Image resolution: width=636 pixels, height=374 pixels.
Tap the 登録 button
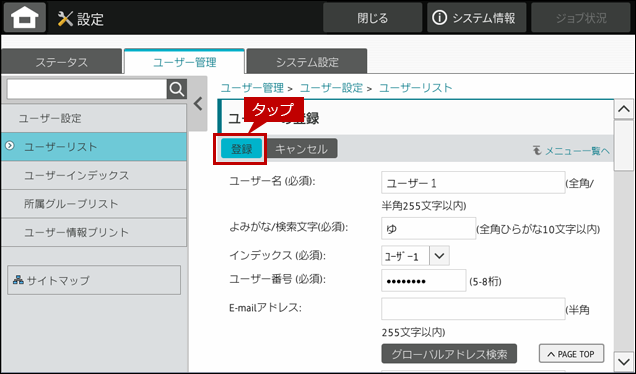coord(241,149)
